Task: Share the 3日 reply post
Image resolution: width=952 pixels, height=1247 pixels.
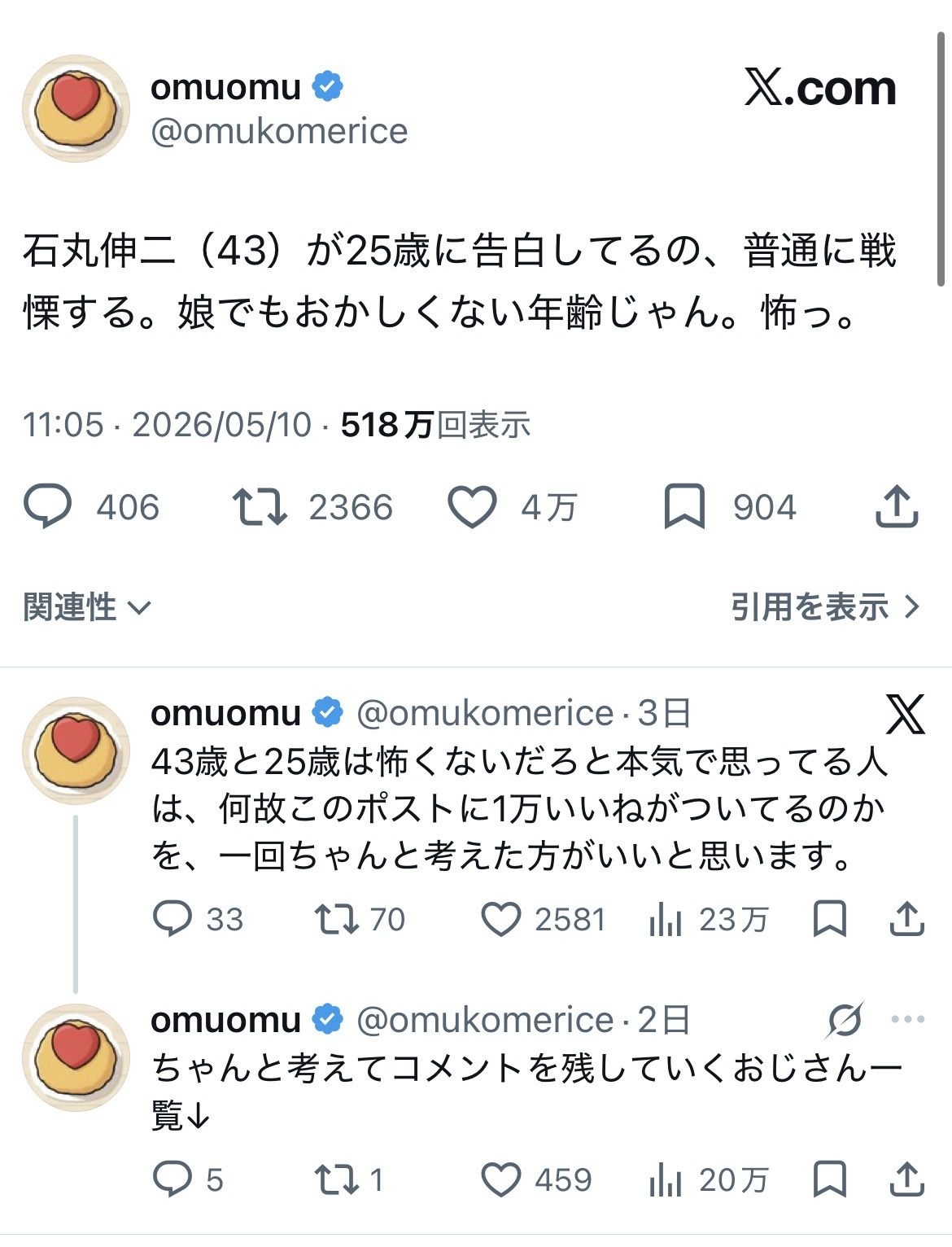Action: 906,919
